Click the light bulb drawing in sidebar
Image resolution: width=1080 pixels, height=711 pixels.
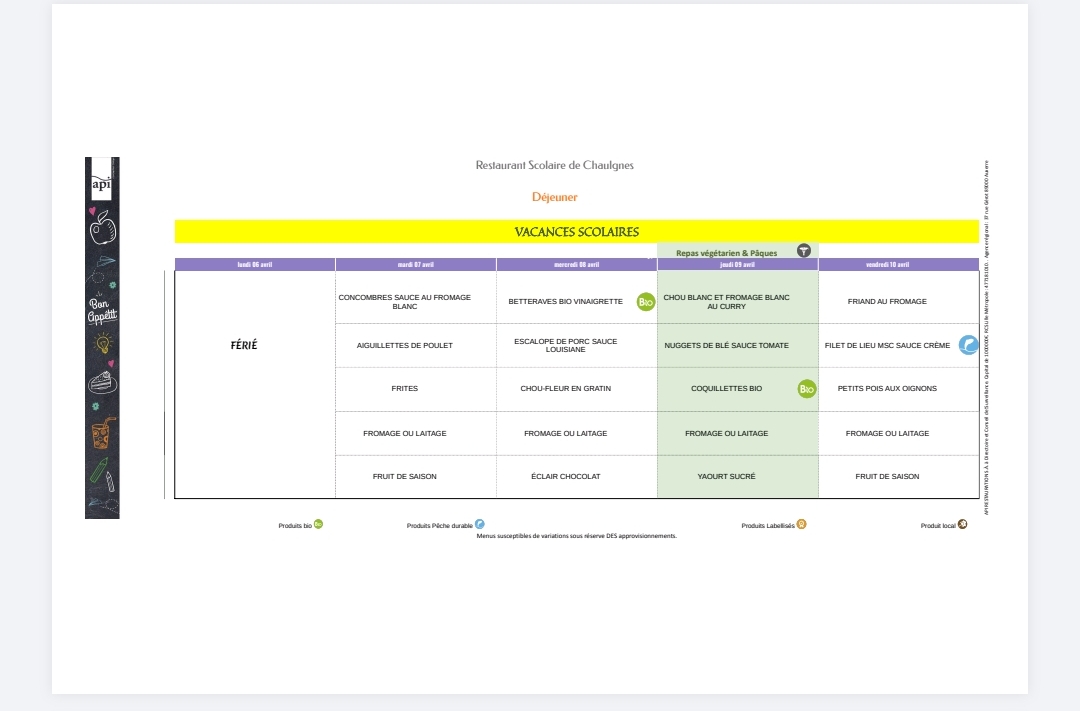pos(102,344)
